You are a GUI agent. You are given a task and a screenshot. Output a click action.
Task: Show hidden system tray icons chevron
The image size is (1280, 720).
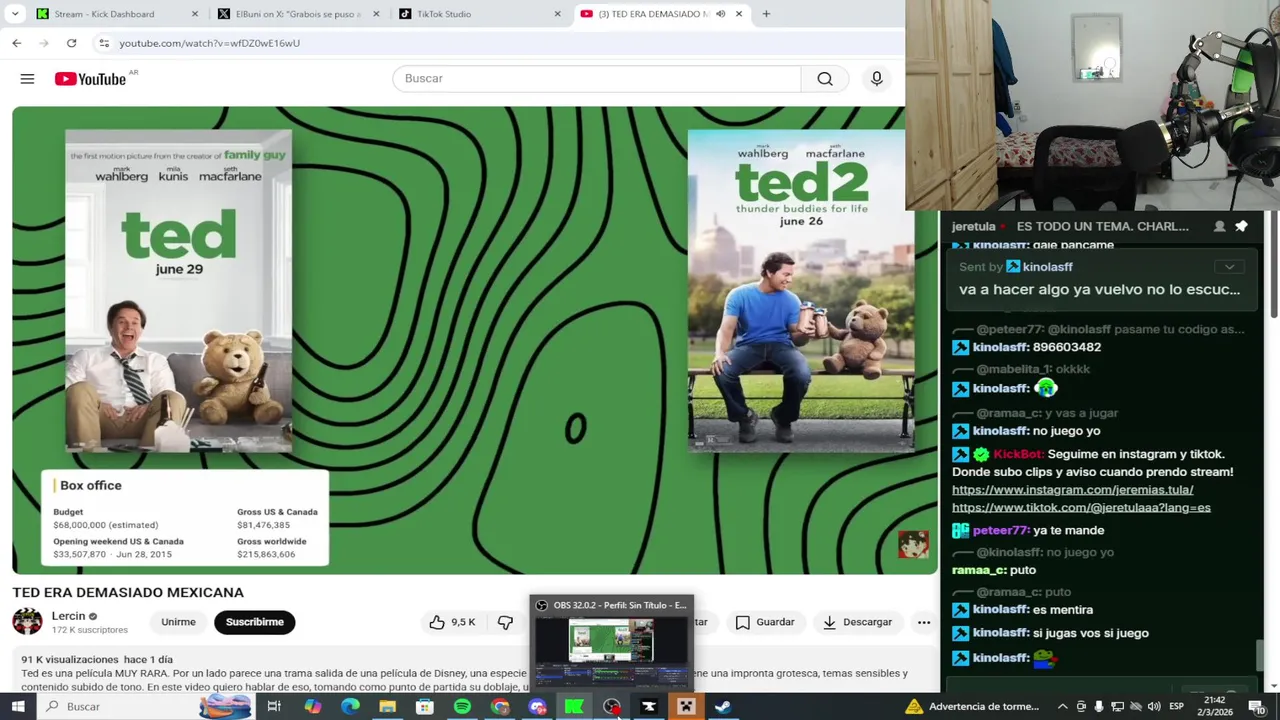[1062, 707]
